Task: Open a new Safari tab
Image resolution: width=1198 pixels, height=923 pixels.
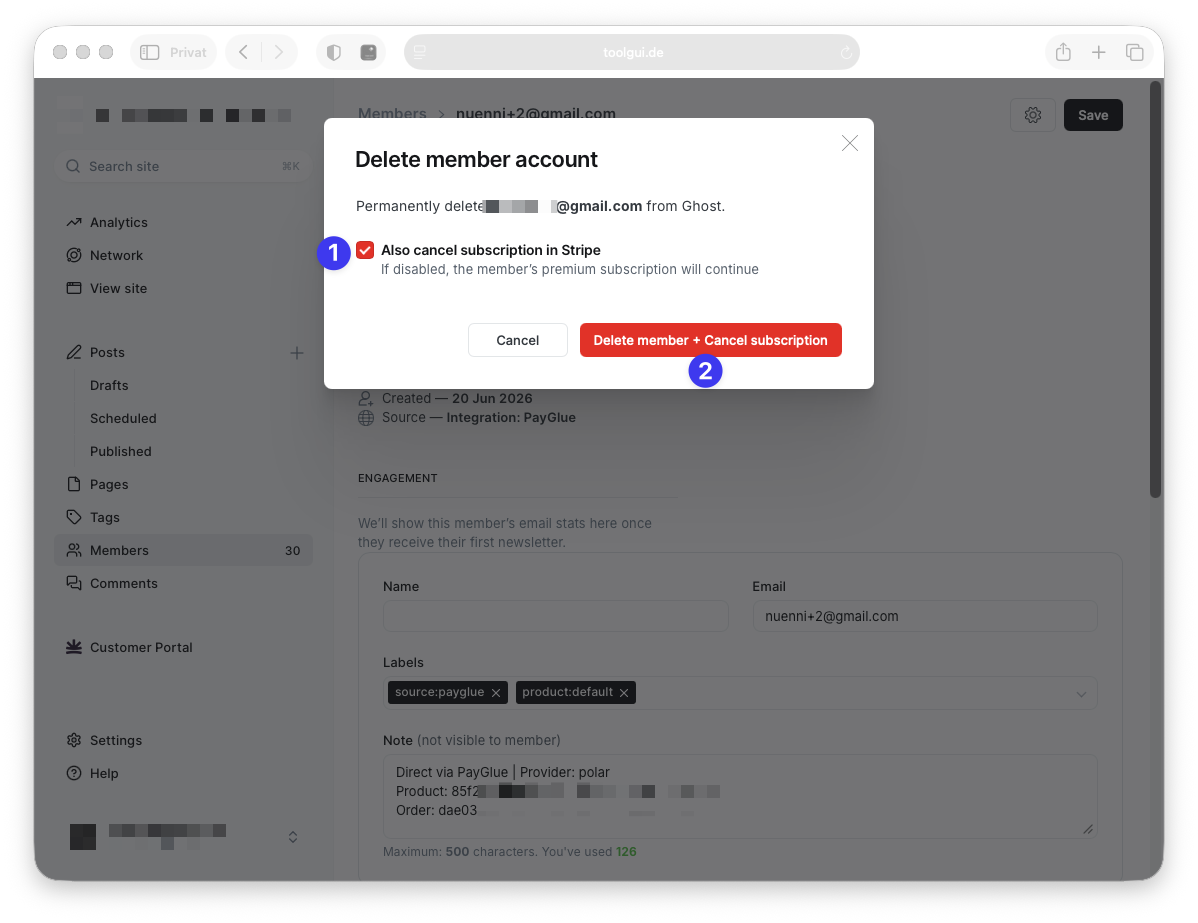Action: click(x=1098, y=52)
